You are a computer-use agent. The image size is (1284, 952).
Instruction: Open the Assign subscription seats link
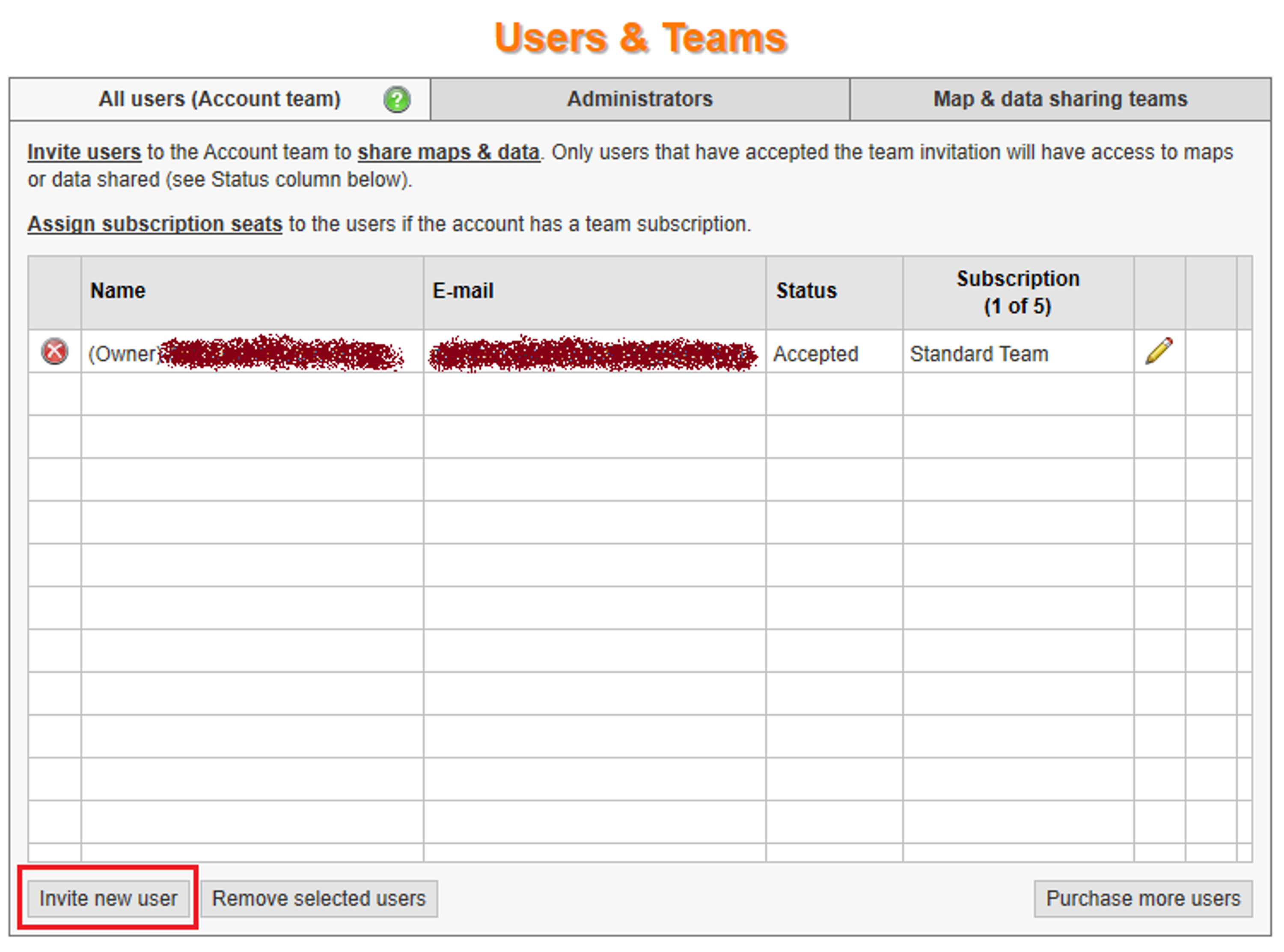[x=155, y=223]
